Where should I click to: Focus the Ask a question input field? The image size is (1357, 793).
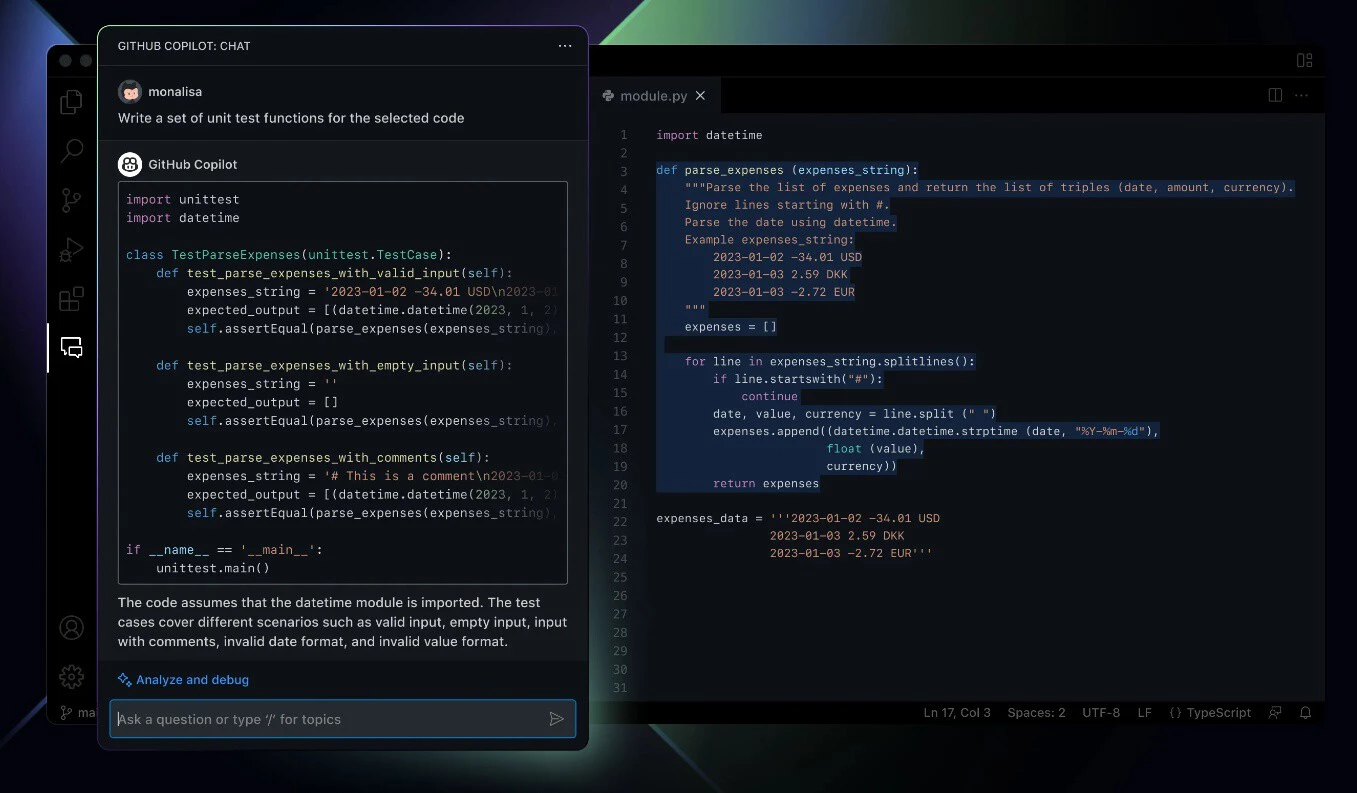342,719
